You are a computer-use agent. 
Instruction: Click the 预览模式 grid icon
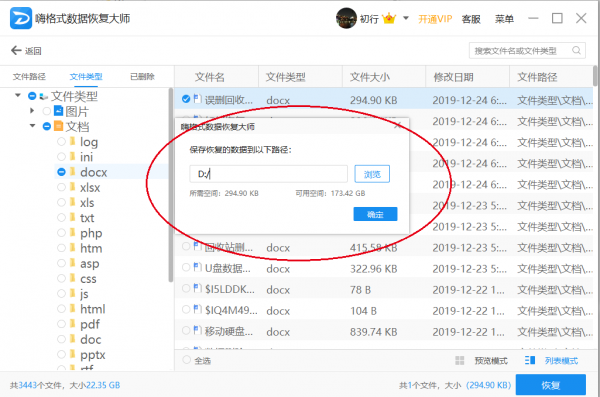coord(460,360)
